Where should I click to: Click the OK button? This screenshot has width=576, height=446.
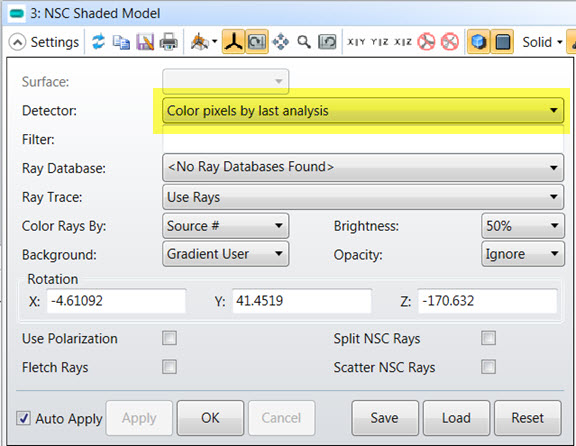coord(210,418)
